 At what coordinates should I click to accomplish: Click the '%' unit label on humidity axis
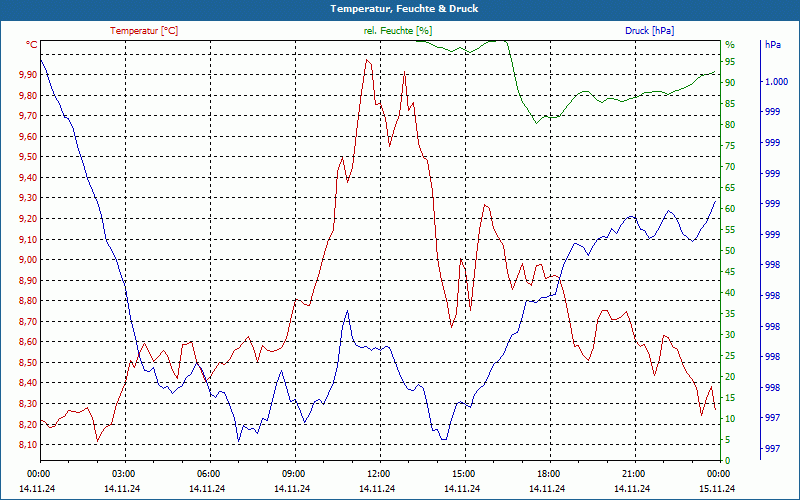pos(730,45)
